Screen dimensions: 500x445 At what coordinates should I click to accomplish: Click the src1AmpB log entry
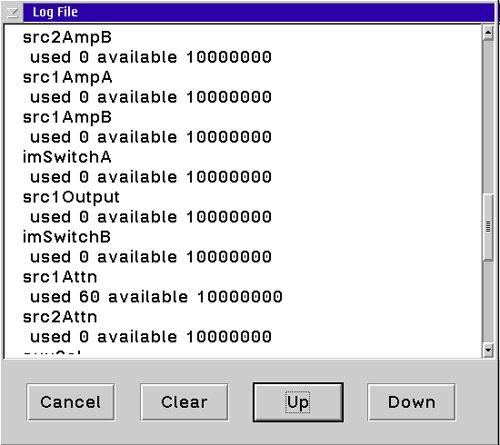pyautogui.click(x=67, y=117)
